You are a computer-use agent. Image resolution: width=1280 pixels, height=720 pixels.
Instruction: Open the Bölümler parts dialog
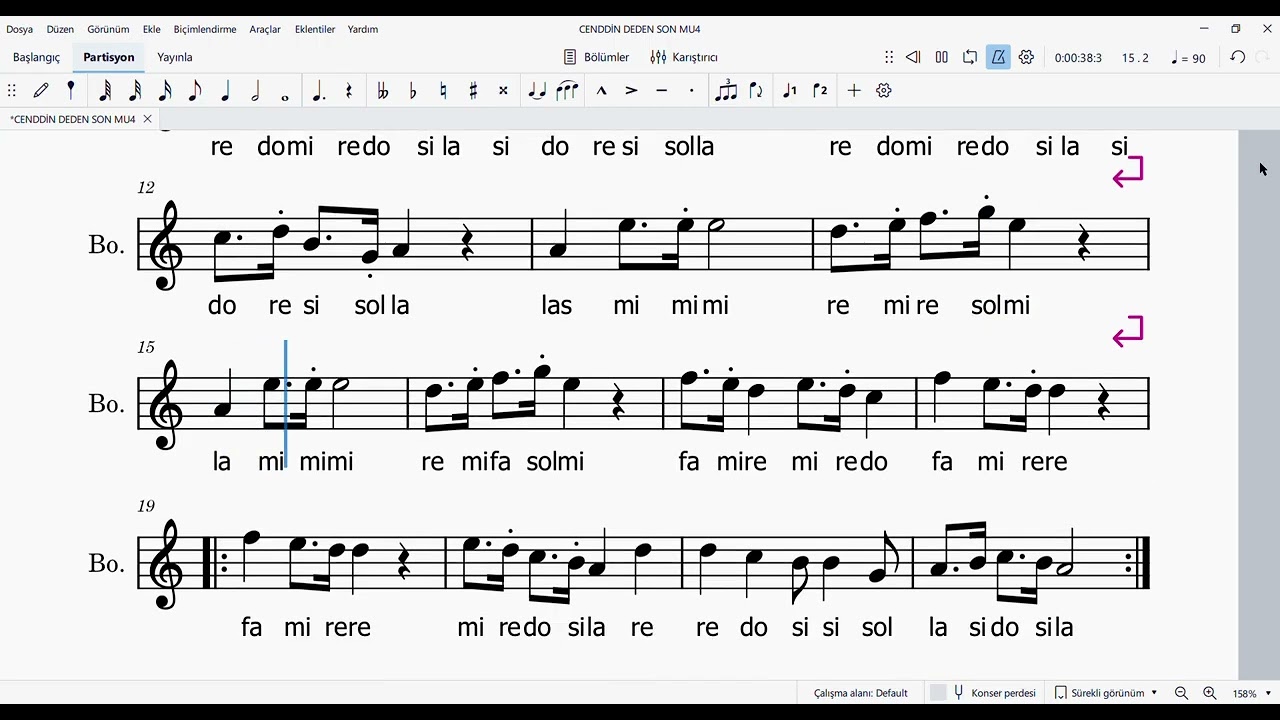click(596, 57)
